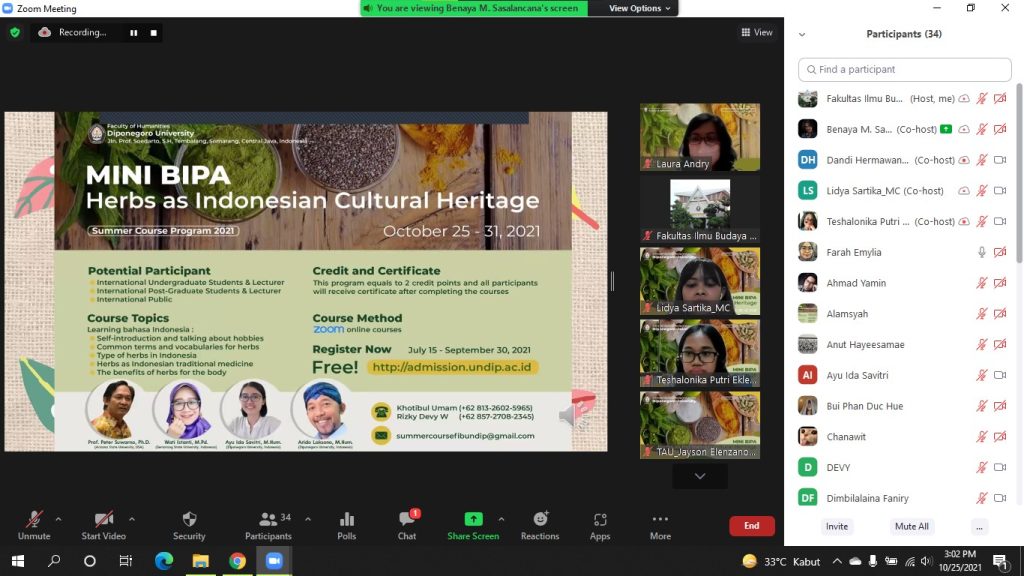
Task: Pause the recording
Action: (x=133, y=32)
